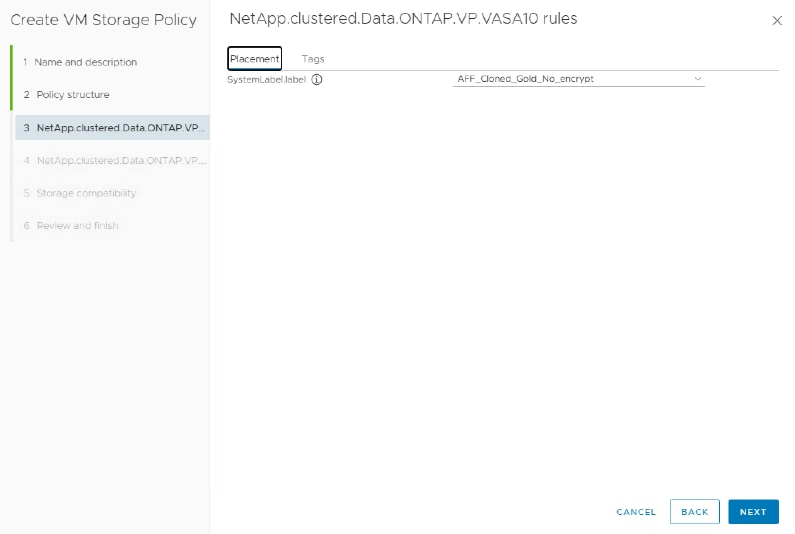Viewport: 795px width, 534px height.
Task: Switch to the Placement tab
Action: [255, 59]
